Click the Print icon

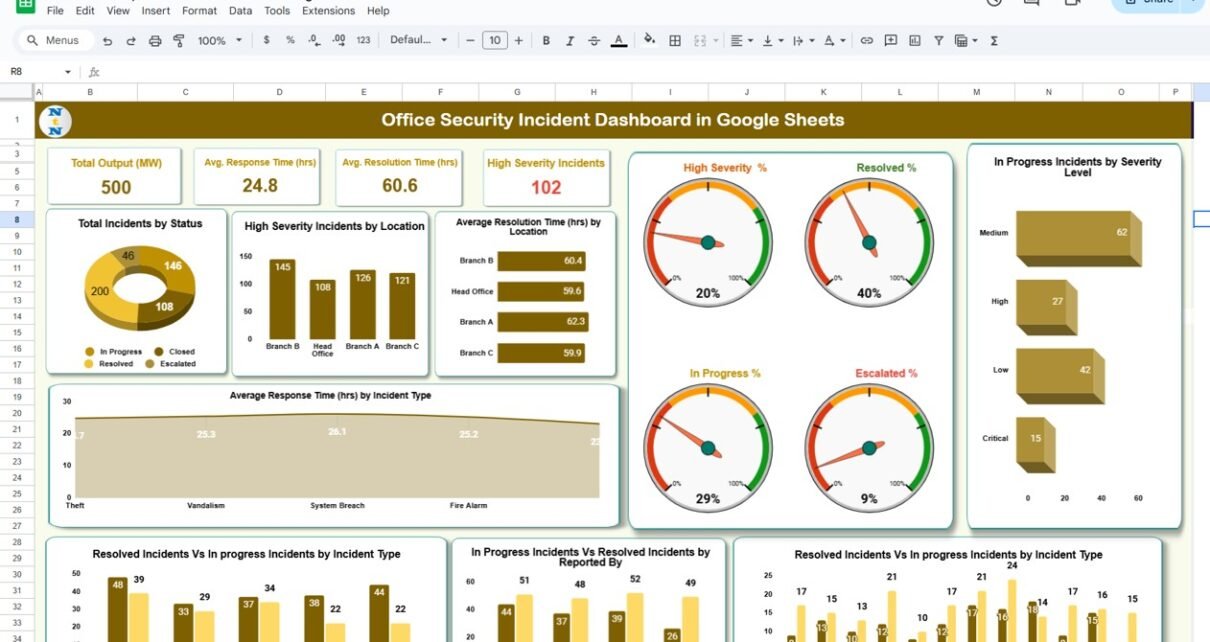(155, 41)
